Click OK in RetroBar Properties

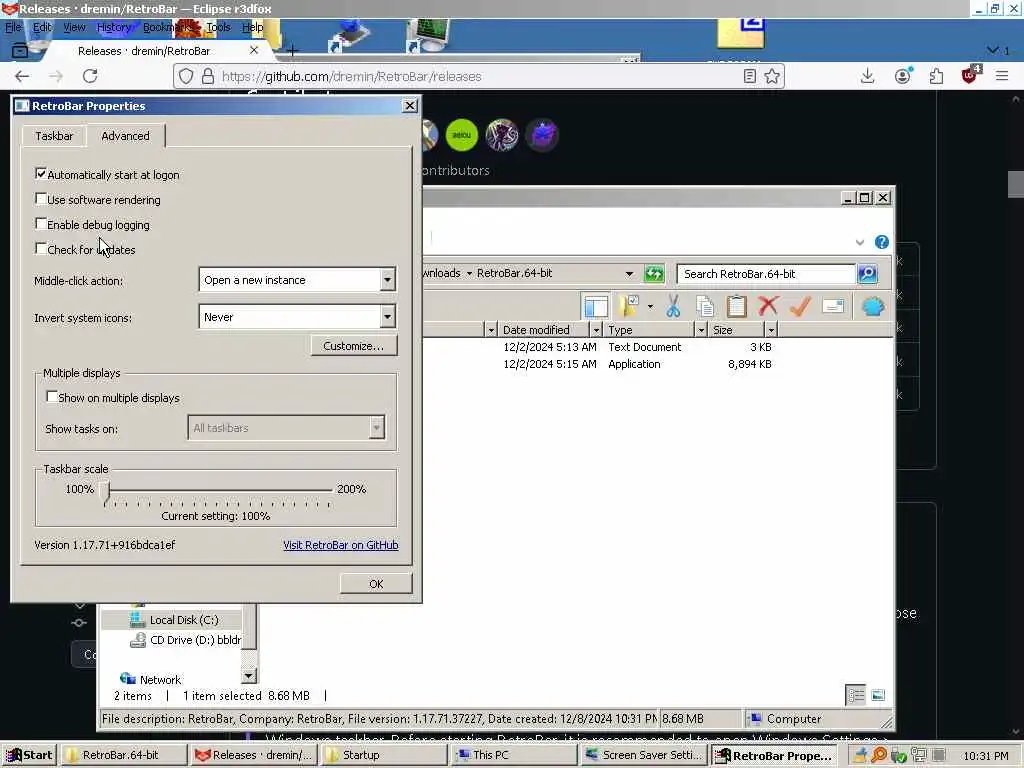click(x=376, y=584)
